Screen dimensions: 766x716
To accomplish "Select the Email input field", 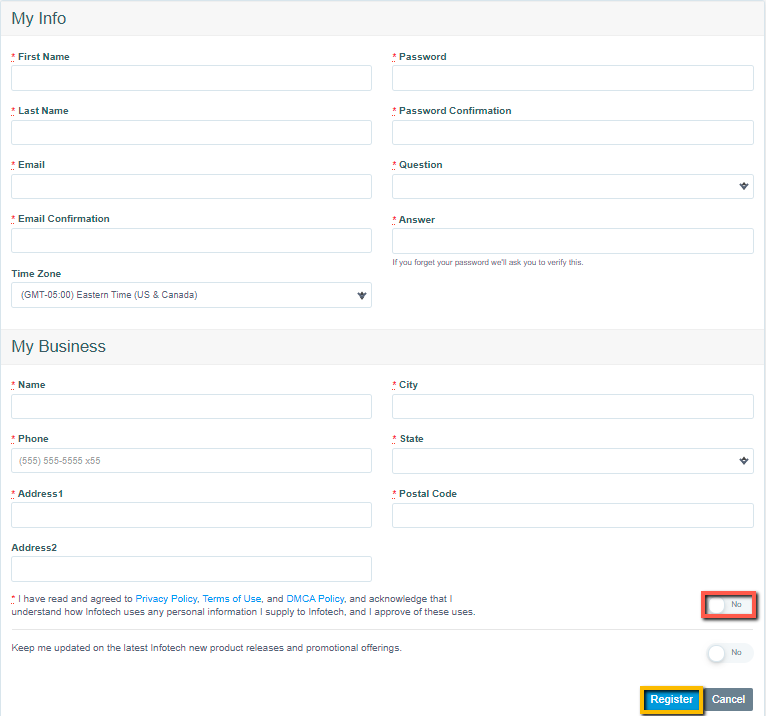I will tap(191, 186).
